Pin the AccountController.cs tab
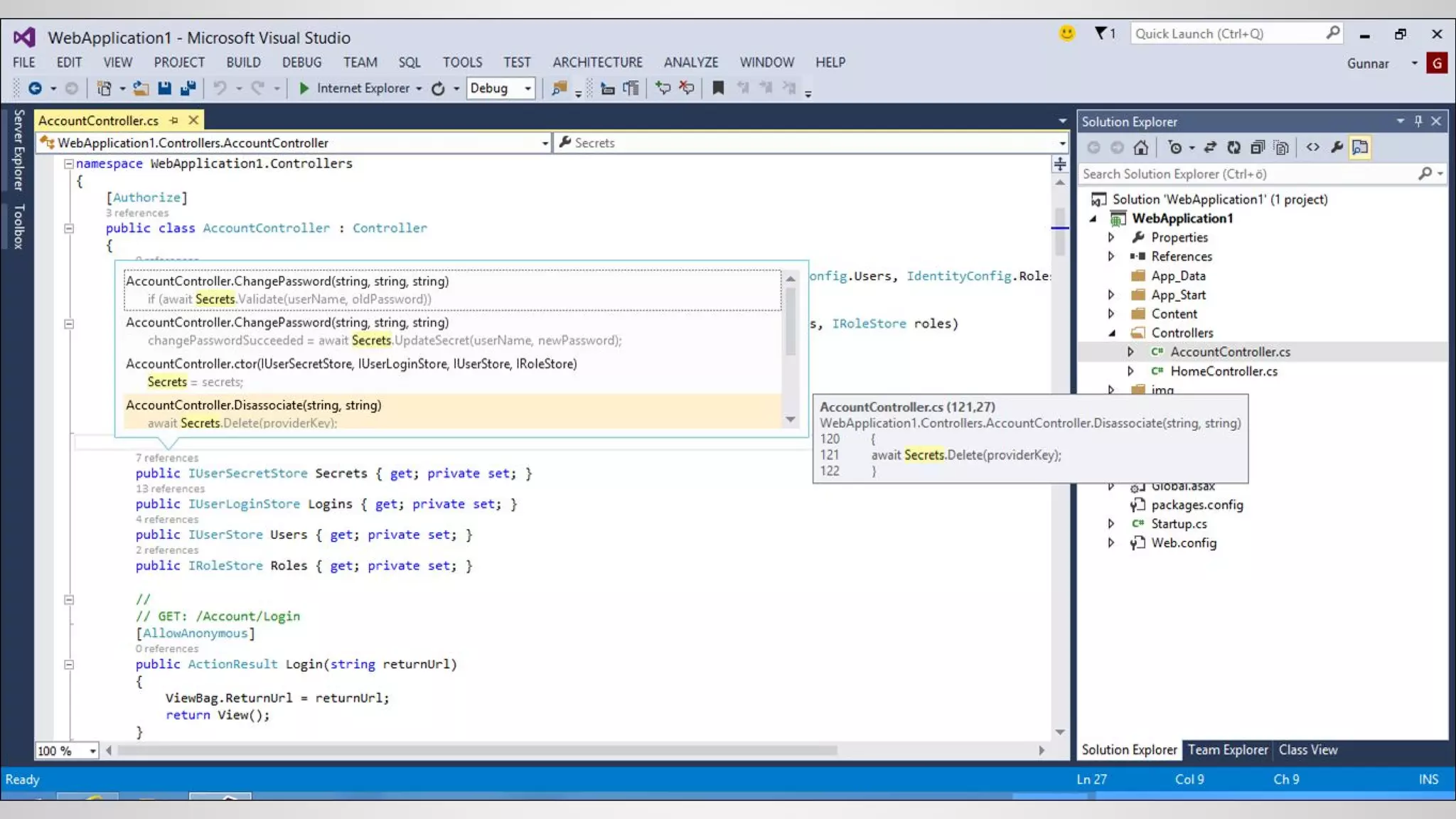Screen dimensions: 1456x819 tap(173, 120)
